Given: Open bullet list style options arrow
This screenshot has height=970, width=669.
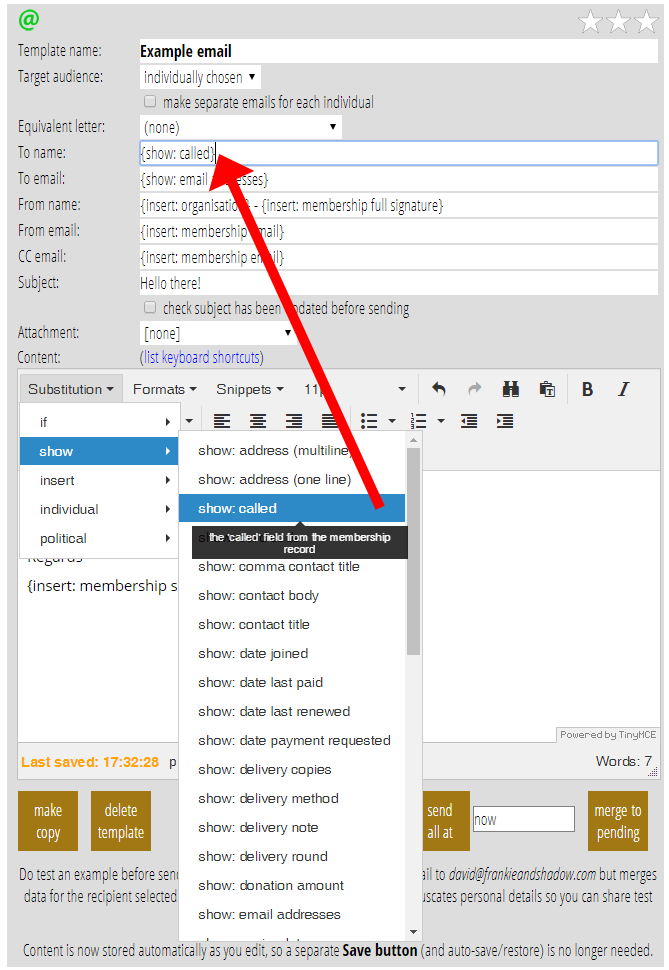Looking at the screenshot, I should [392, 421].
